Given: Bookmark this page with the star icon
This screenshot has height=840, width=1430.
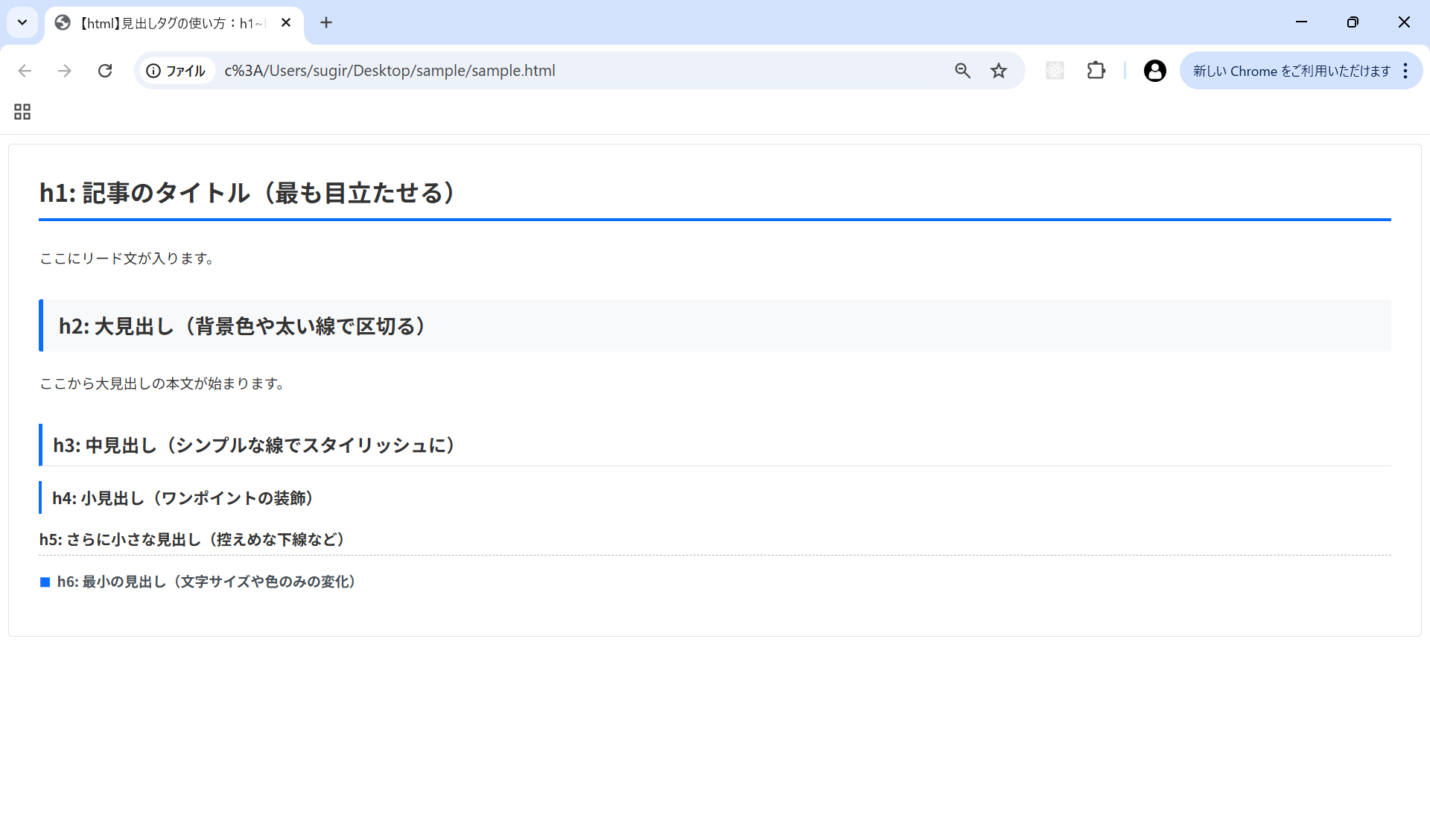Looking at the screenshot, I should 998,70.
